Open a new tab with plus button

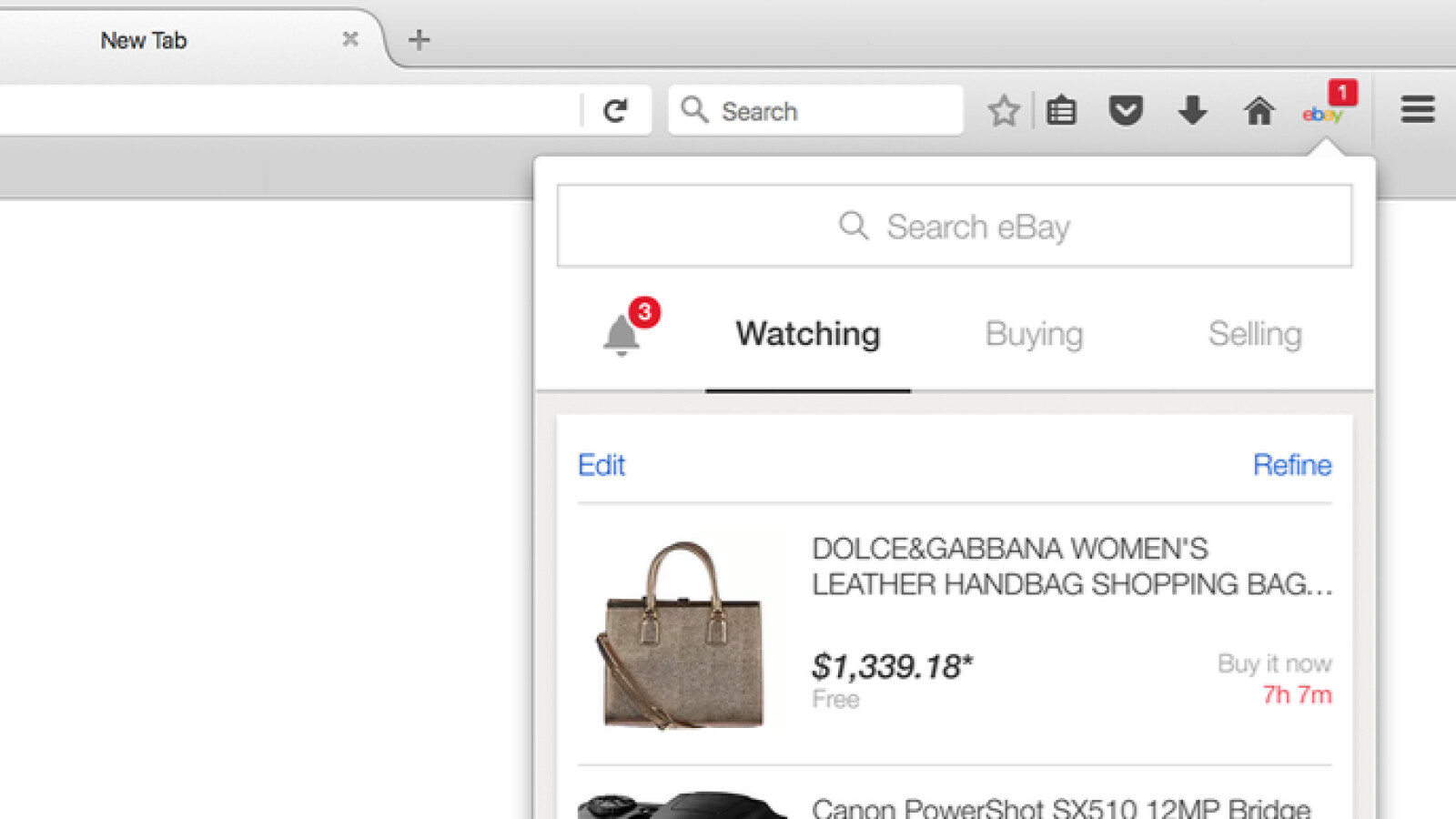[x=419, y=39]
